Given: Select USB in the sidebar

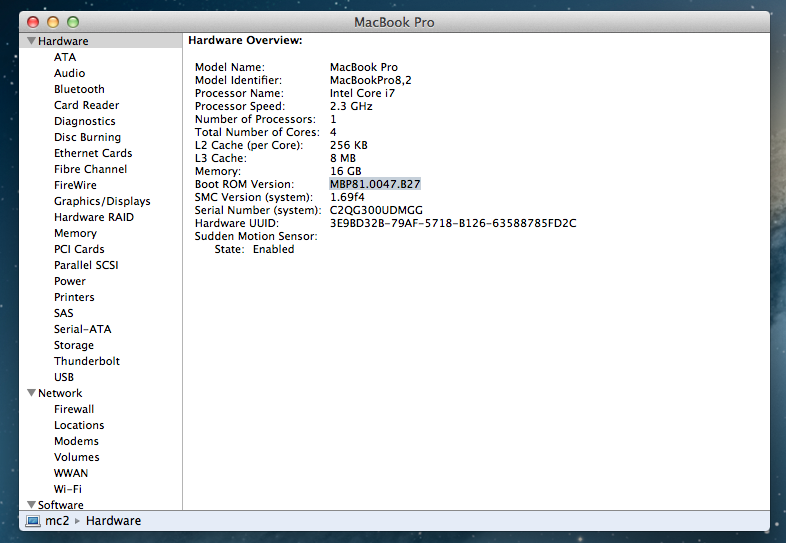Looking at the screenshot, I should pyautogui.click(x=64, y=377).
